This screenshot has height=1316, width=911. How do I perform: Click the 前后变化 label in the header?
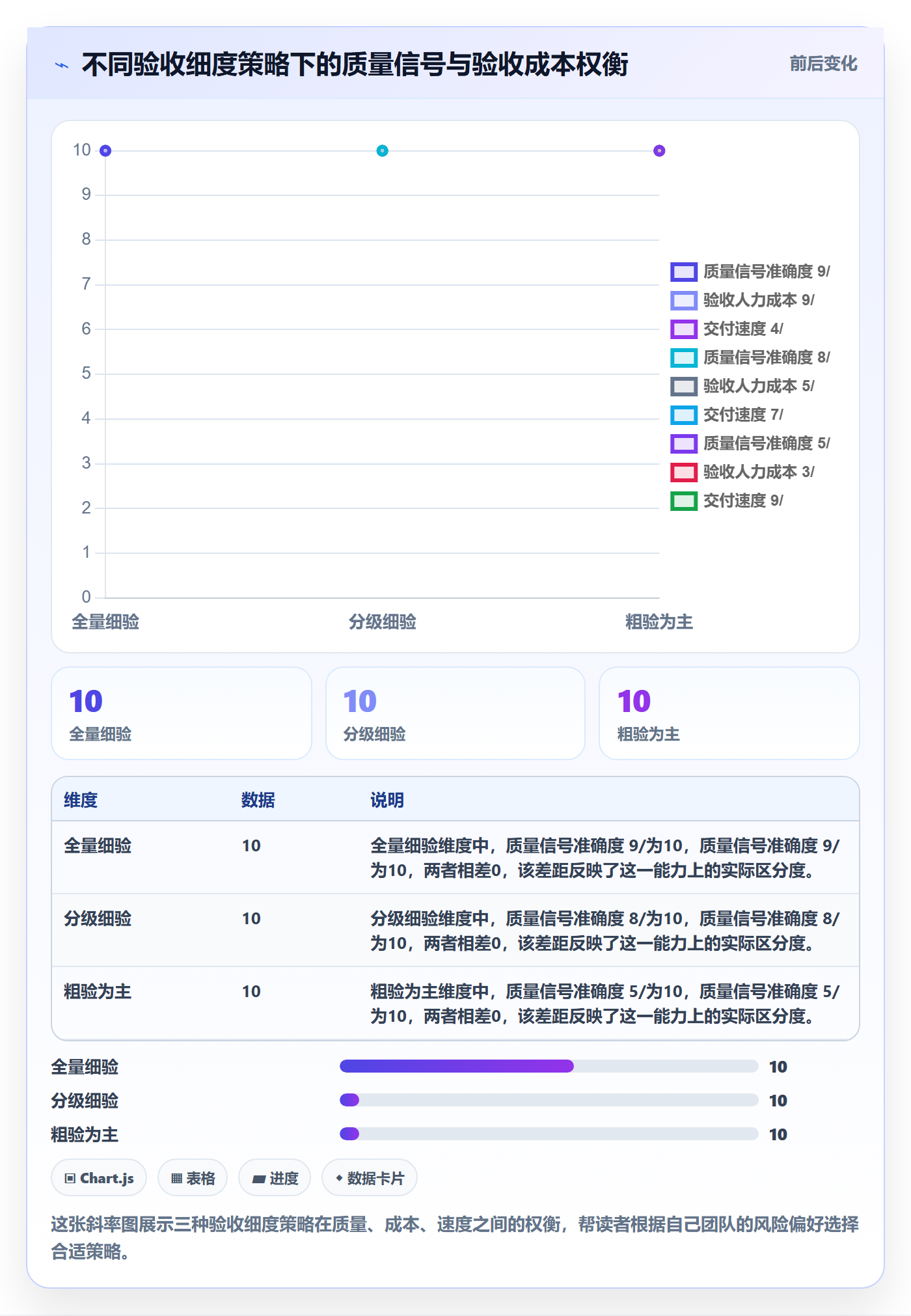tap(823, 64)
